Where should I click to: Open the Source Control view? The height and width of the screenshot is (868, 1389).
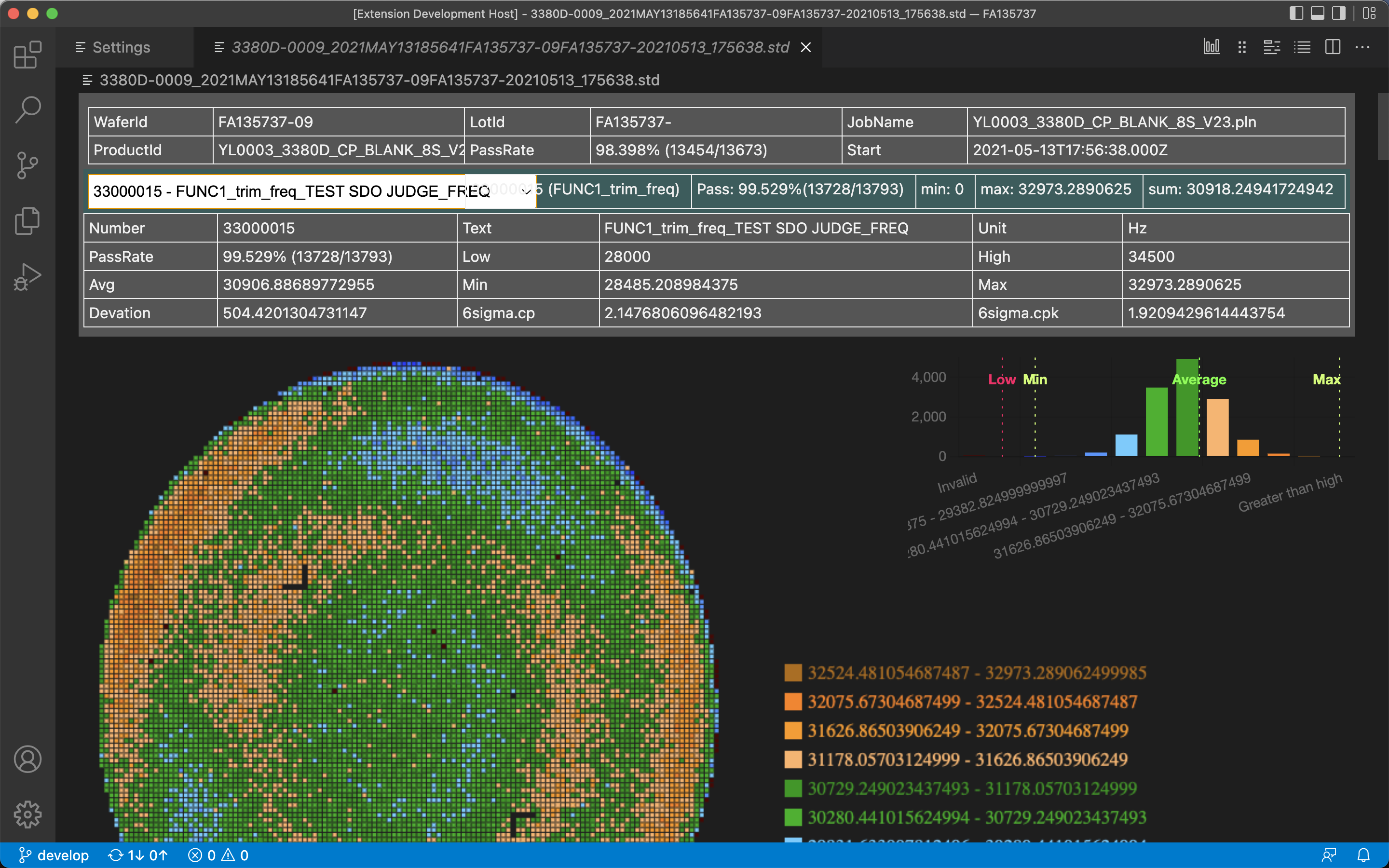27,165
